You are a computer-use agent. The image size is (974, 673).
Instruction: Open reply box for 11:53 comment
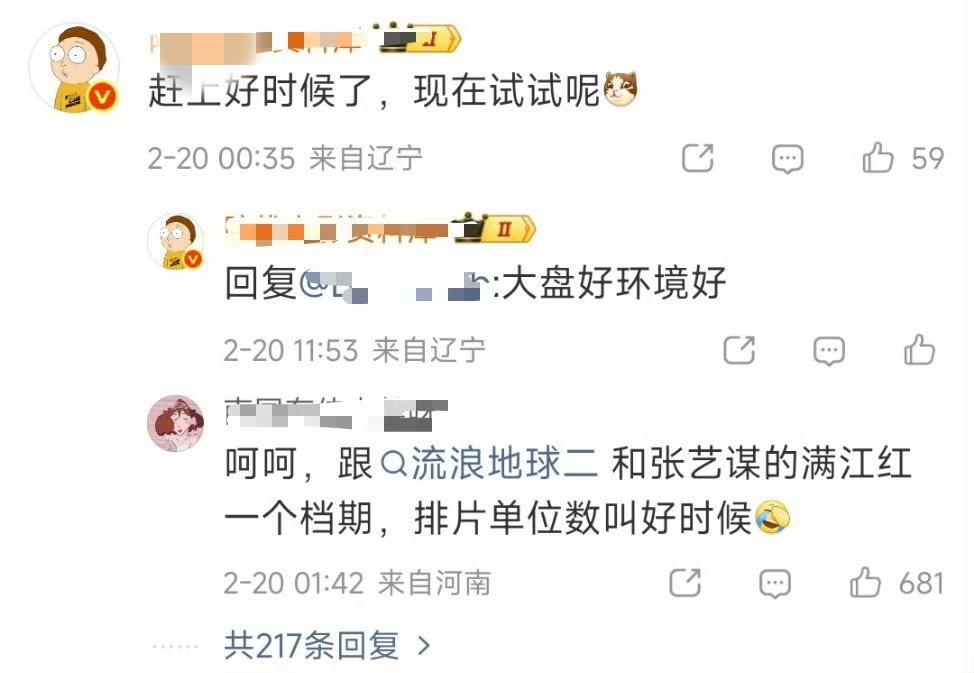[829, 350]
